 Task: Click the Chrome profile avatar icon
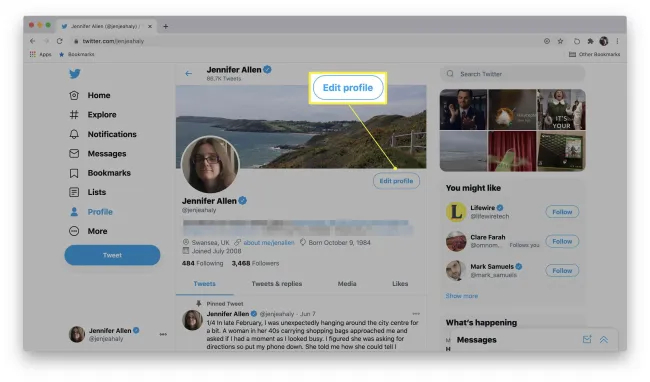[604, 41]
